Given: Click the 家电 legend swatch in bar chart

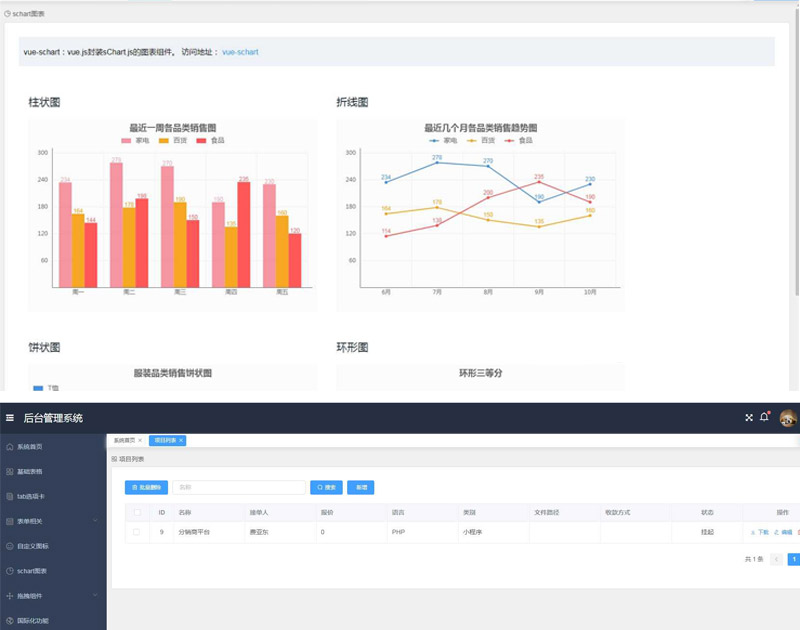Looking at the screenshot, I should (x=126, y=141).
